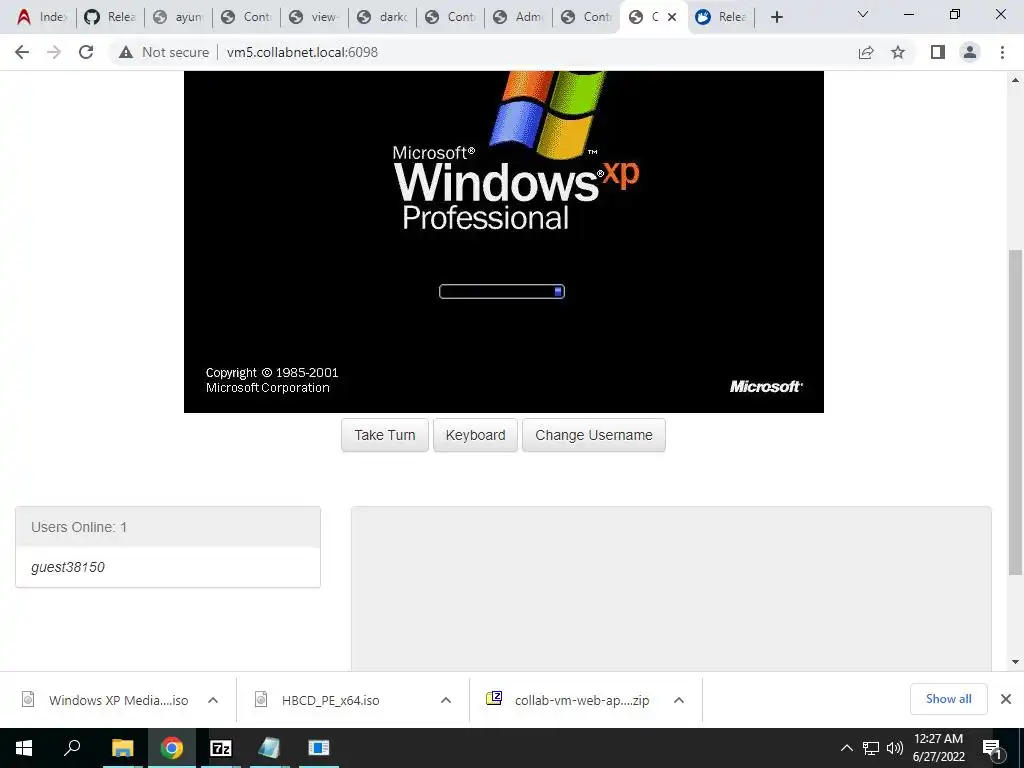Close the active browser tab

672,17
